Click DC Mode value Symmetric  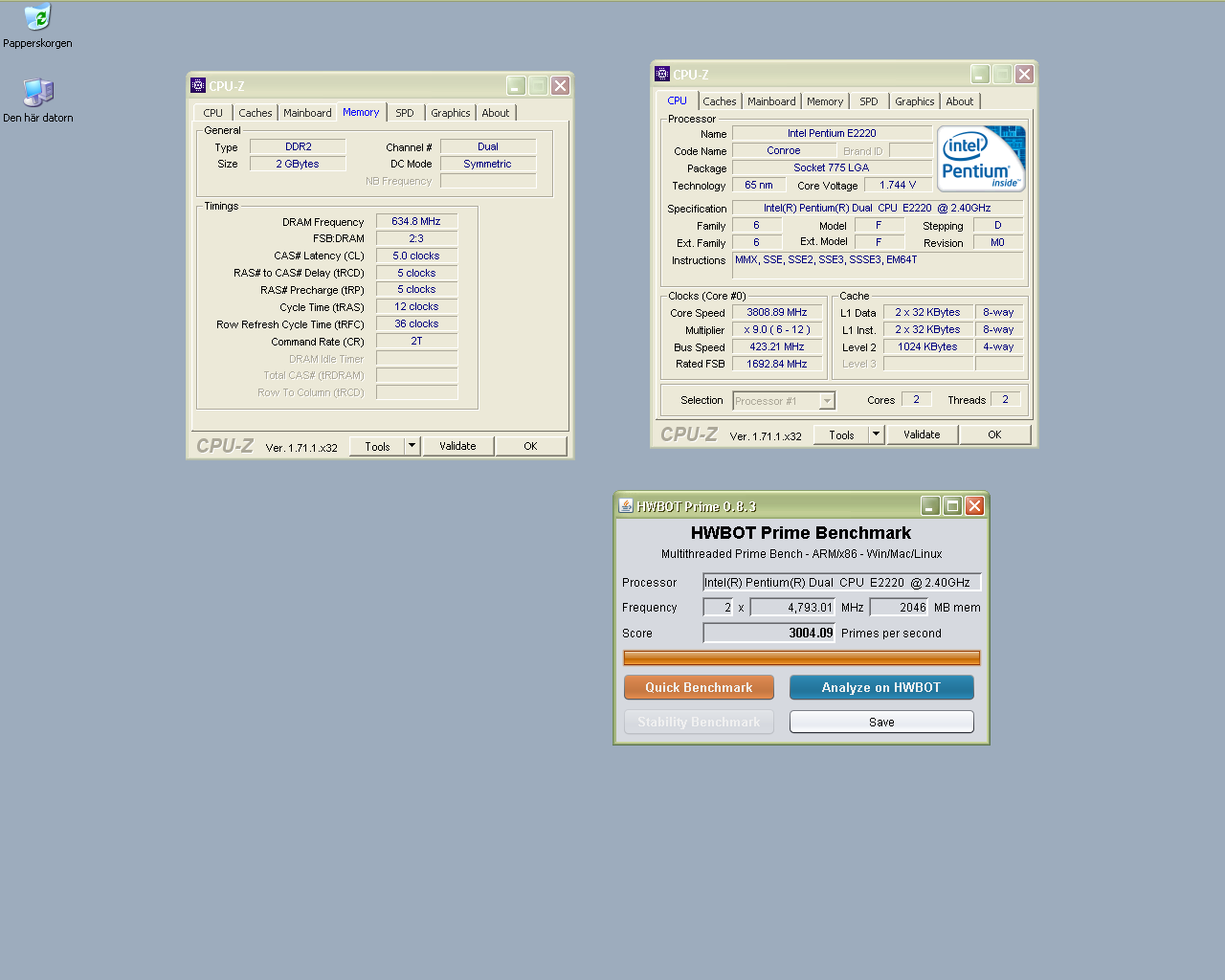pos(488,164)
